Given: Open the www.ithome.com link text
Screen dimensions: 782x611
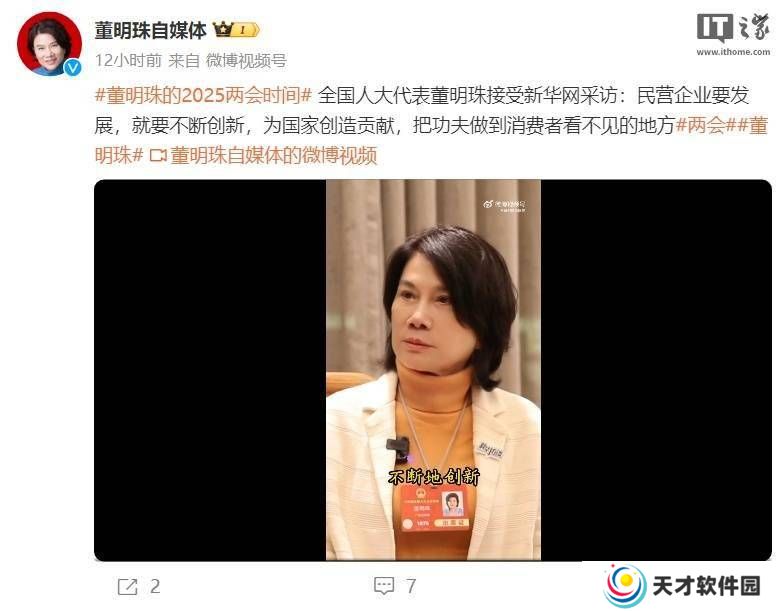Looking at the screenshot, I should [x=733, y=51].
